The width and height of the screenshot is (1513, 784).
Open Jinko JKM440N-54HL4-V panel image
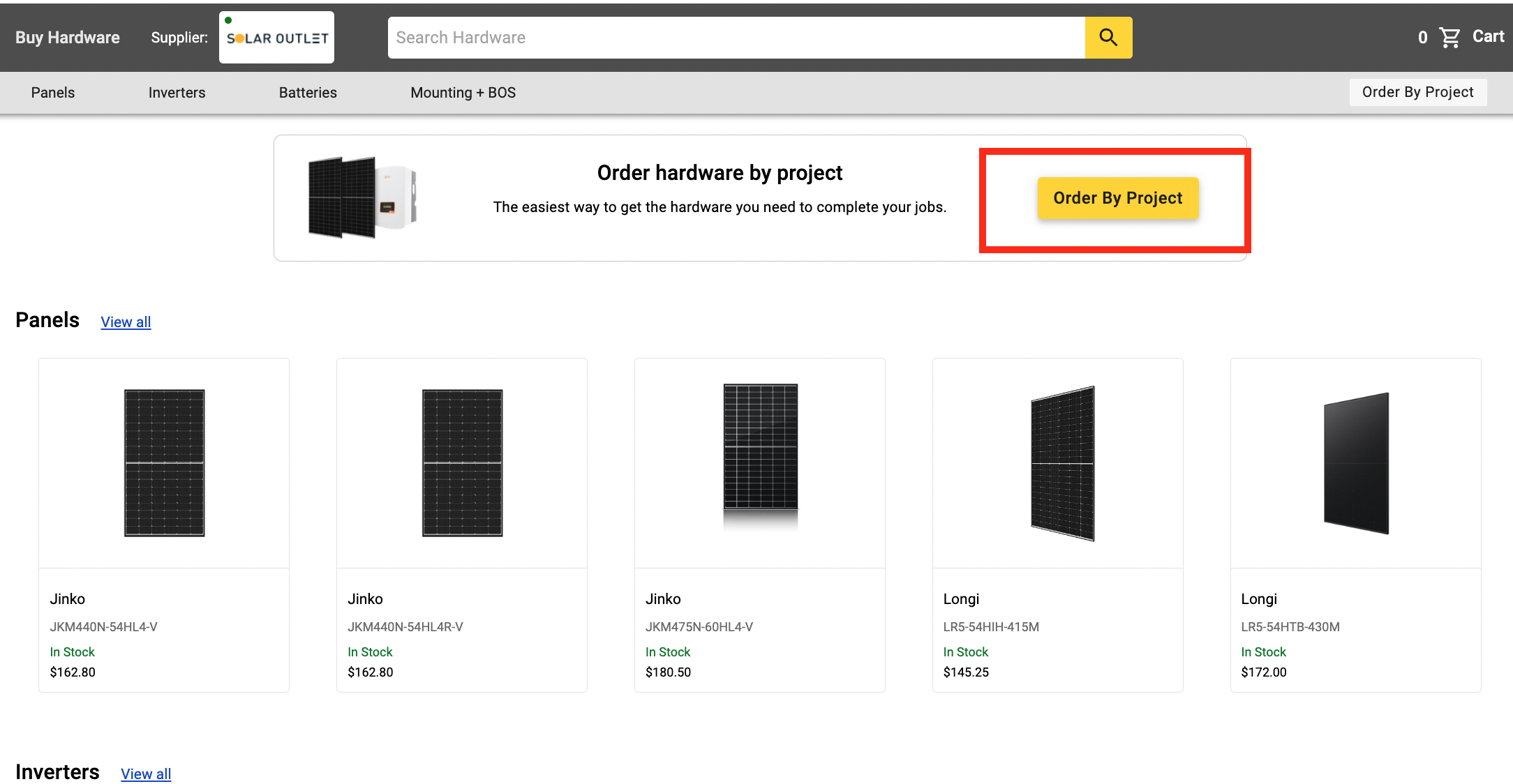point(164,463)
